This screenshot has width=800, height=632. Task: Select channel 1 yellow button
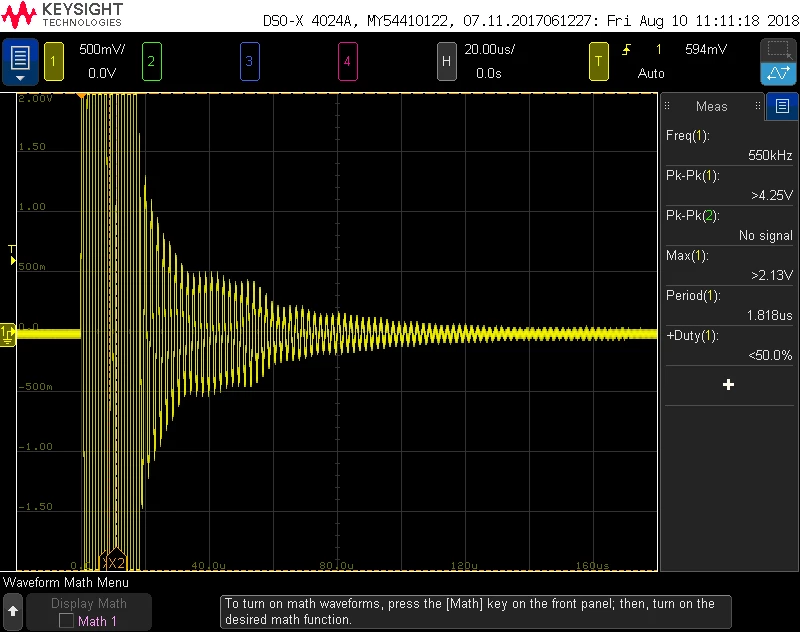(x=54, y=62)
